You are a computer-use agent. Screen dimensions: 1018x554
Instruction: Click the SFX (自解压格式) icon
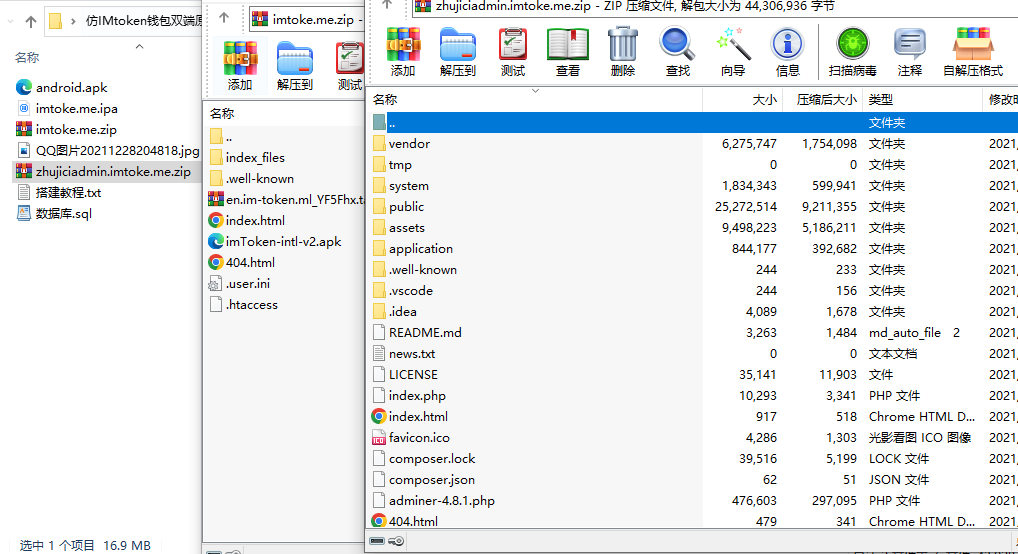pyautogui.click(x=973, y=52)
